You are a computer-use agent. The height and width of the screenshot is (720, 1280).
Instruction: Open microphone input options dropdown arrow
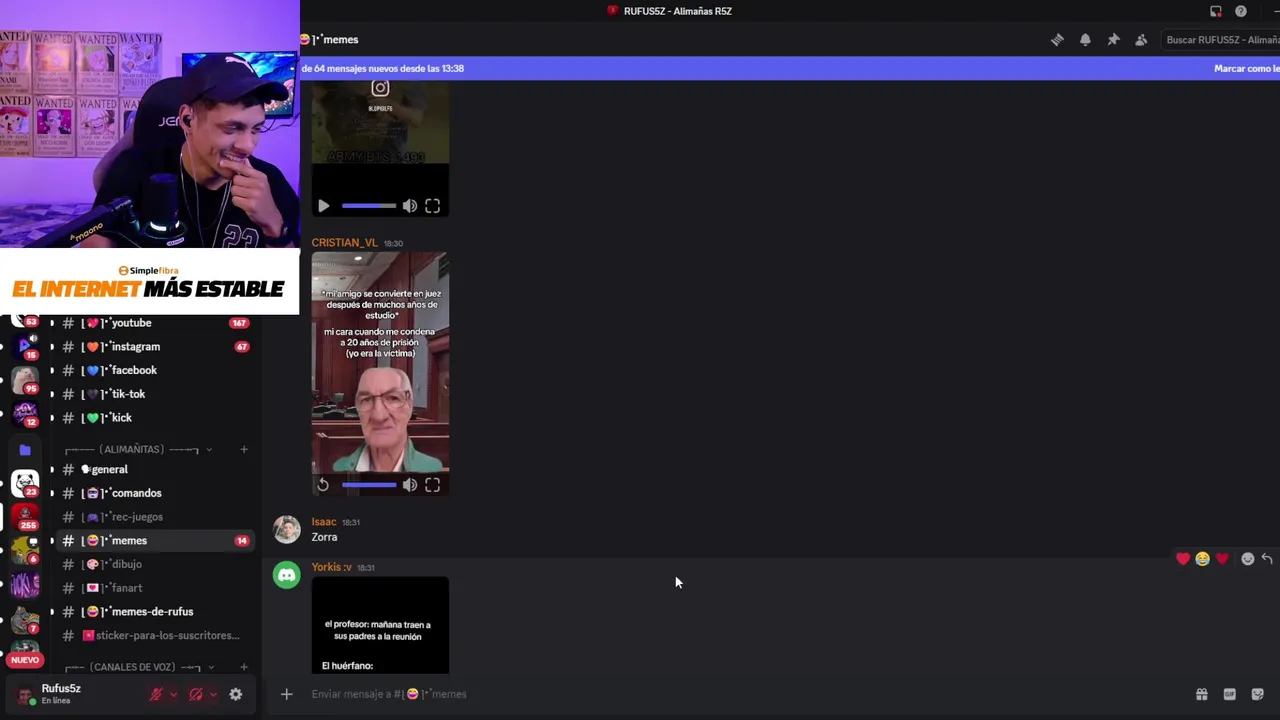(x=173, y=694)
